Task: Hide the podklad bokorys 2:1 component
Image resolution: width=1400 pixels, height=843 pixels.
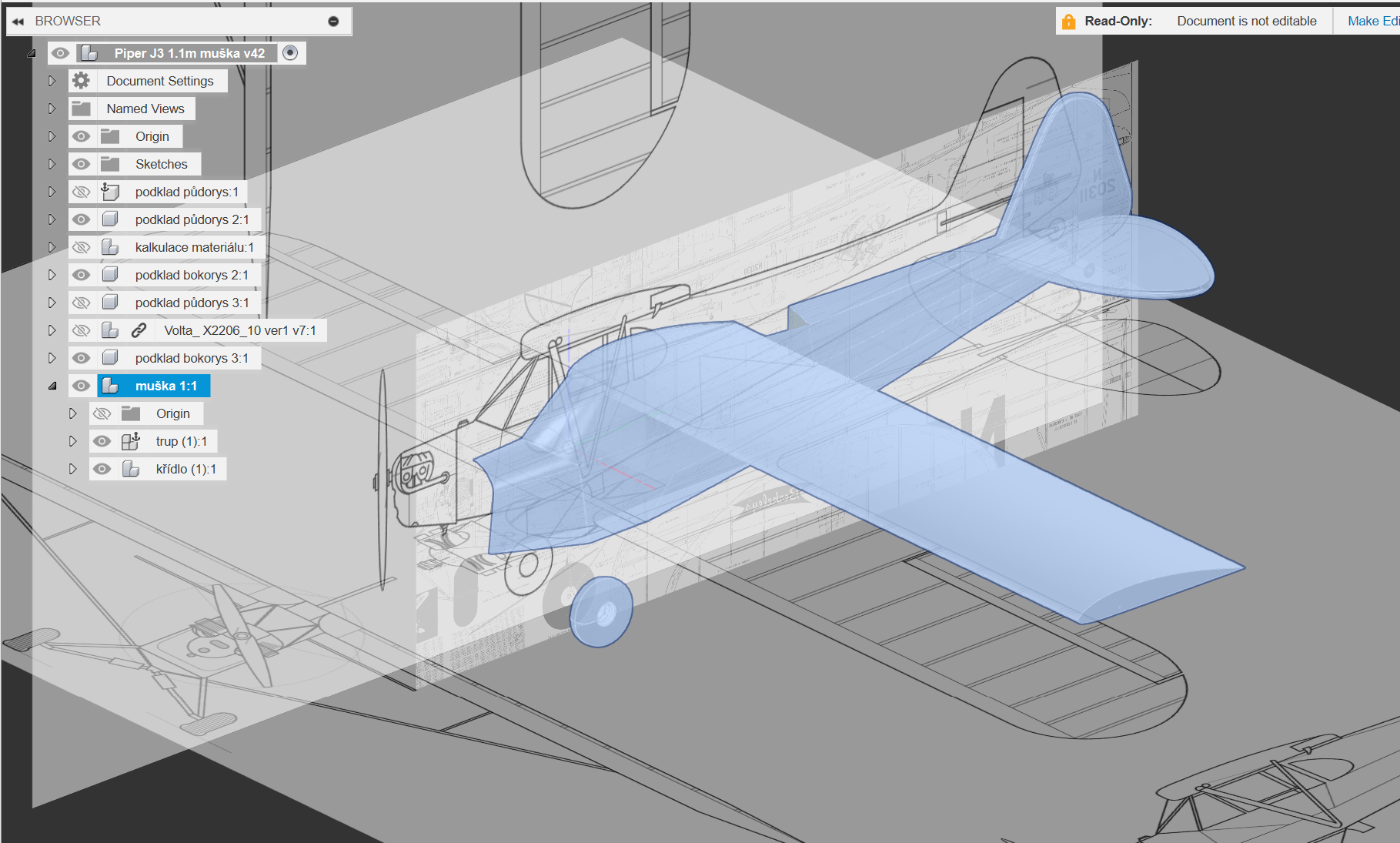Action: tap(81, 275)
